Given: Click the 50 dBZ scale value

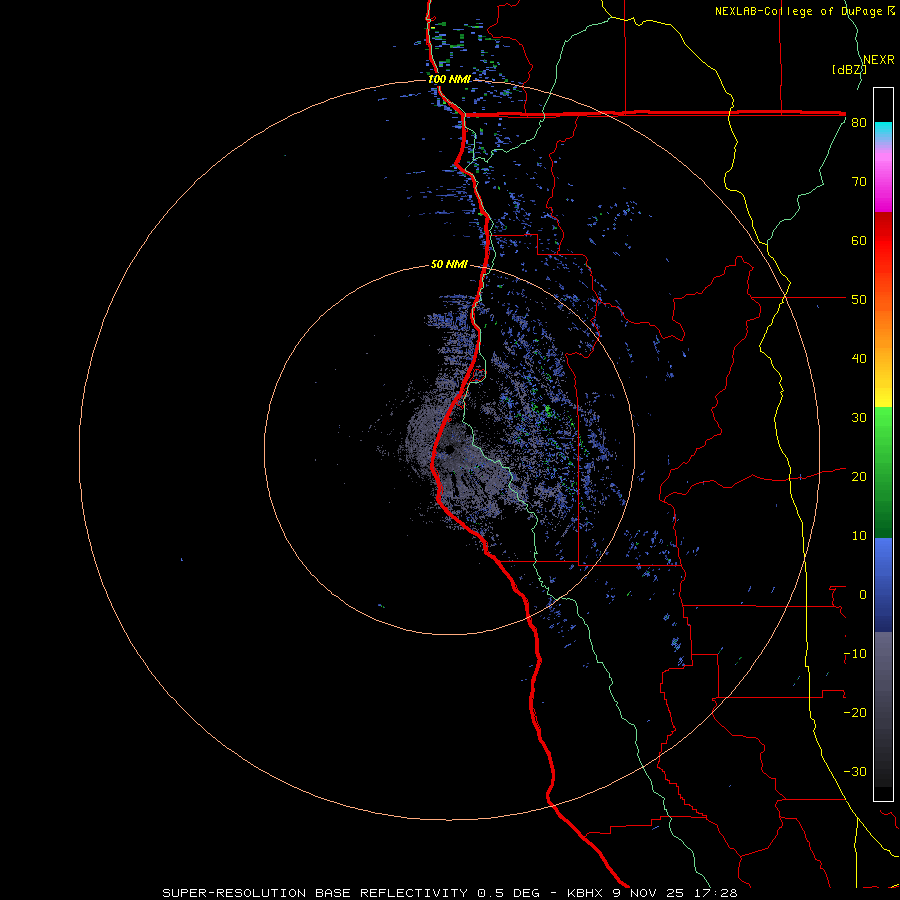Looking at the screenshot, I should [x=859, y=300].
